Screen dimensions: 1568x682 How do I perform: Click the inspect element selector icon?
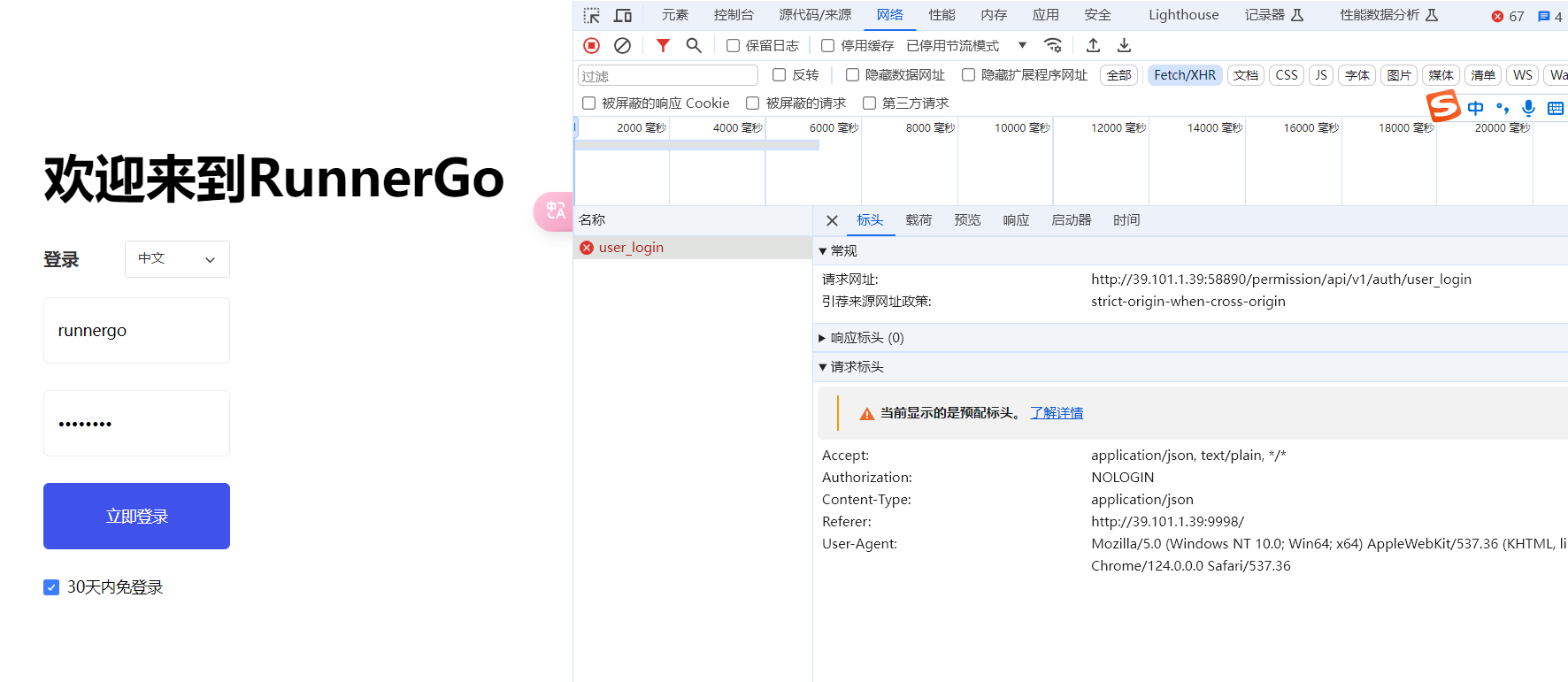(x=592, y=16)
